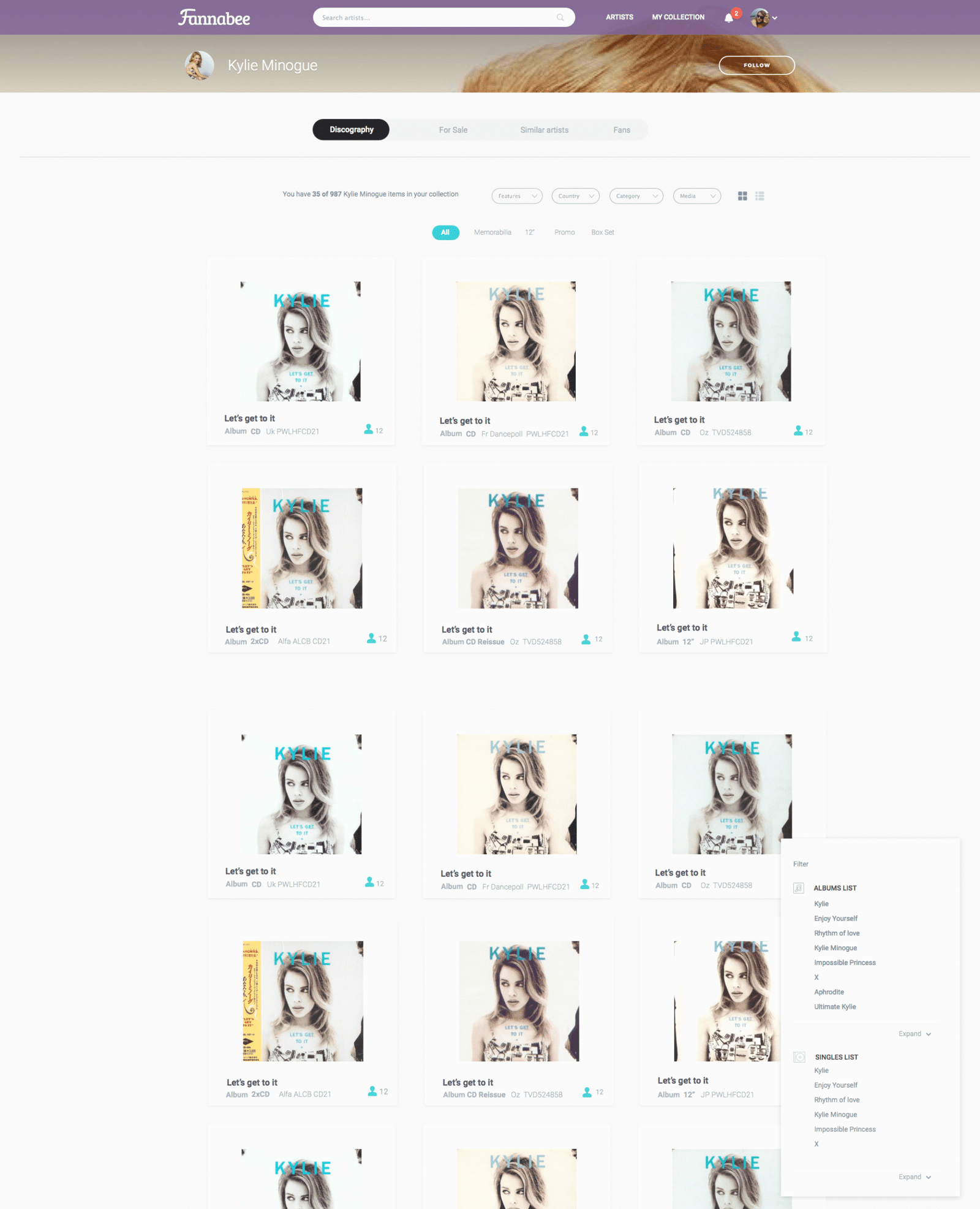Image resolution: width=980 pixels, height=1209 pixels.
Task: Filter by 12" releases
Action: pos(530,232)
